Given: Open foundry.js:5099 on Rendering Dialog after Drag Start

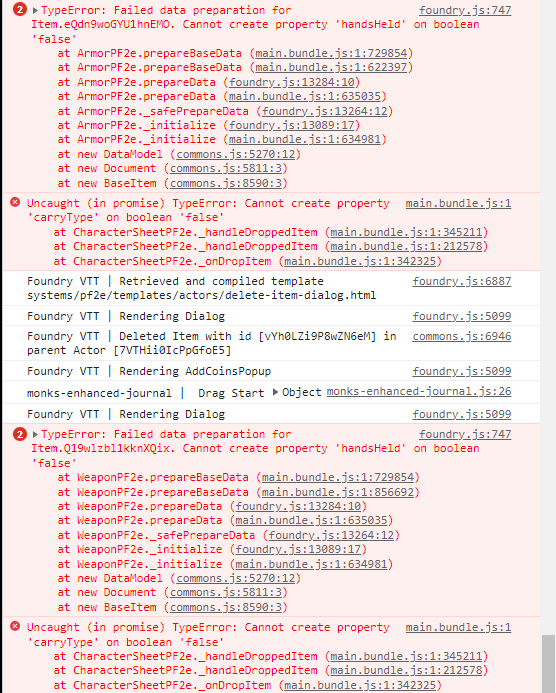Looking at the screenshot, I should pos(462,414).
